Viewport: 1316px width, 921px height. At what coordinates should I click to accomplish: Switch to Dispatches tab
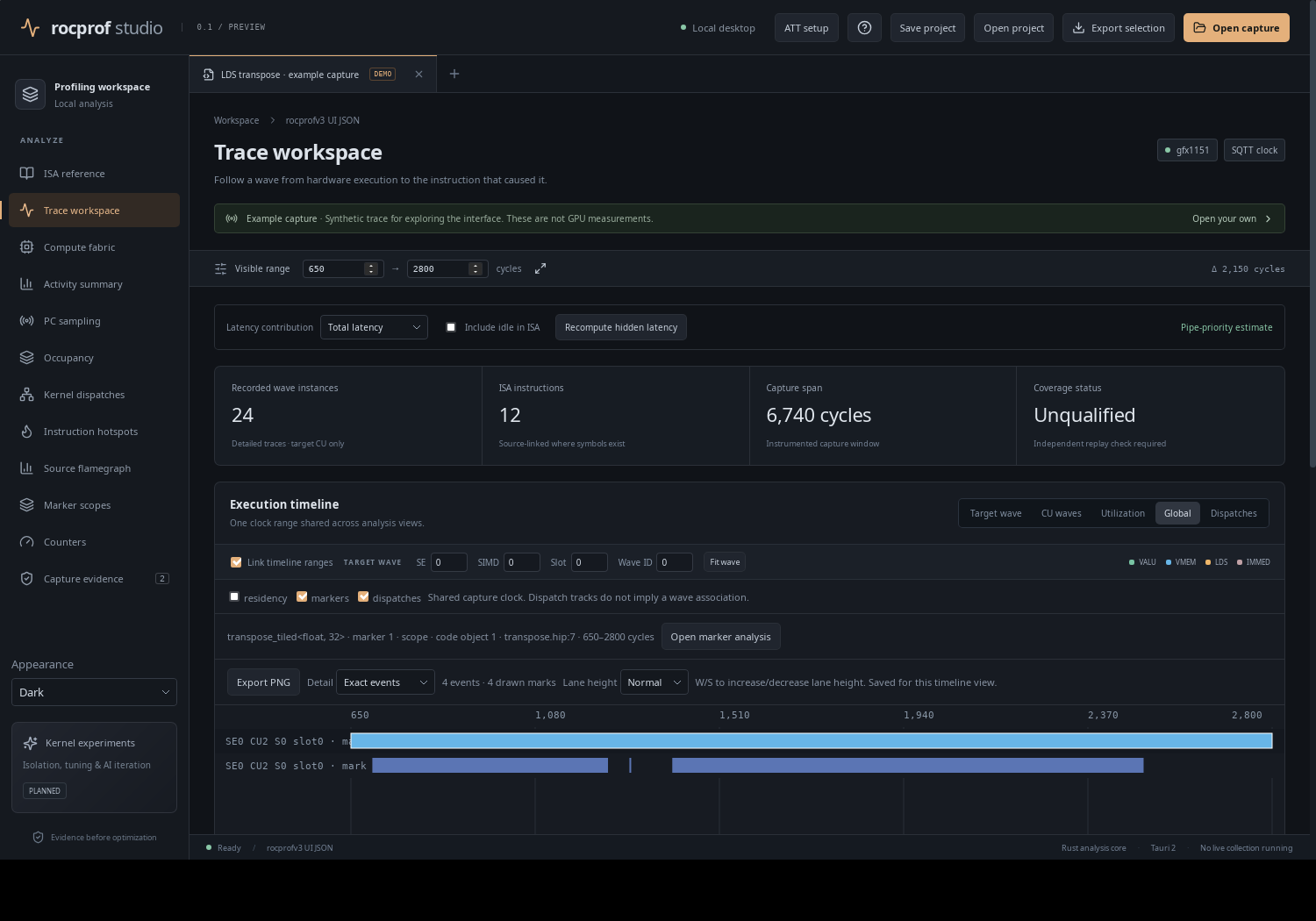coord(1234,513)
